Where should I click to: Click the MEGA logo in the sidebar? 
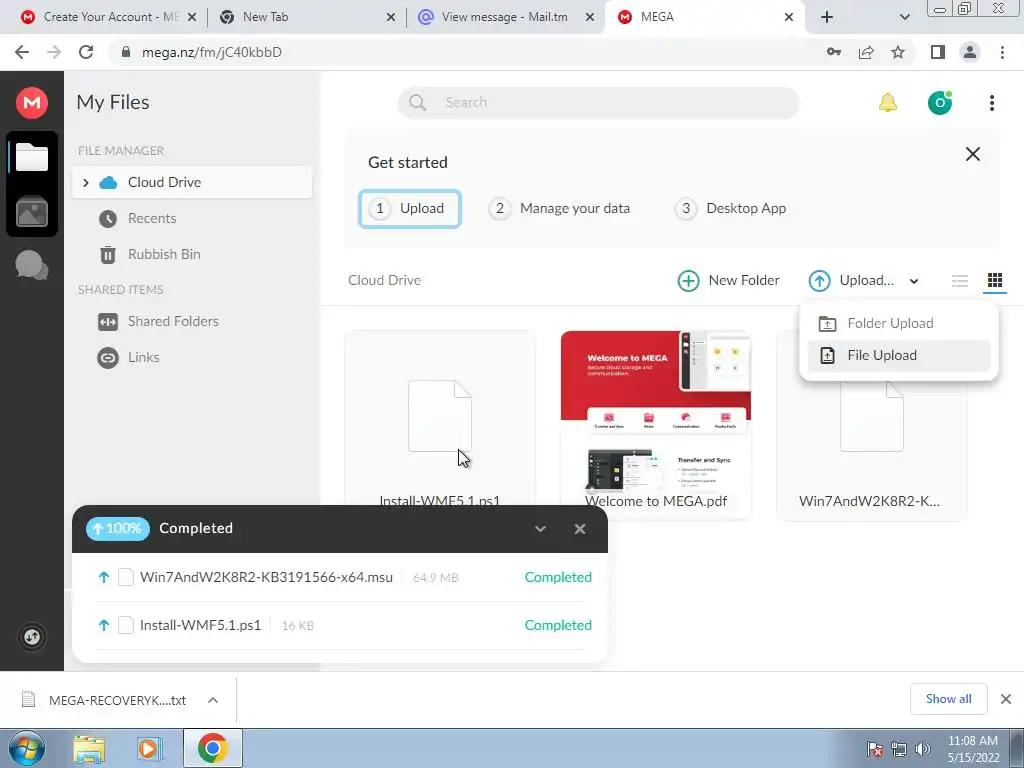click(31, 103)
